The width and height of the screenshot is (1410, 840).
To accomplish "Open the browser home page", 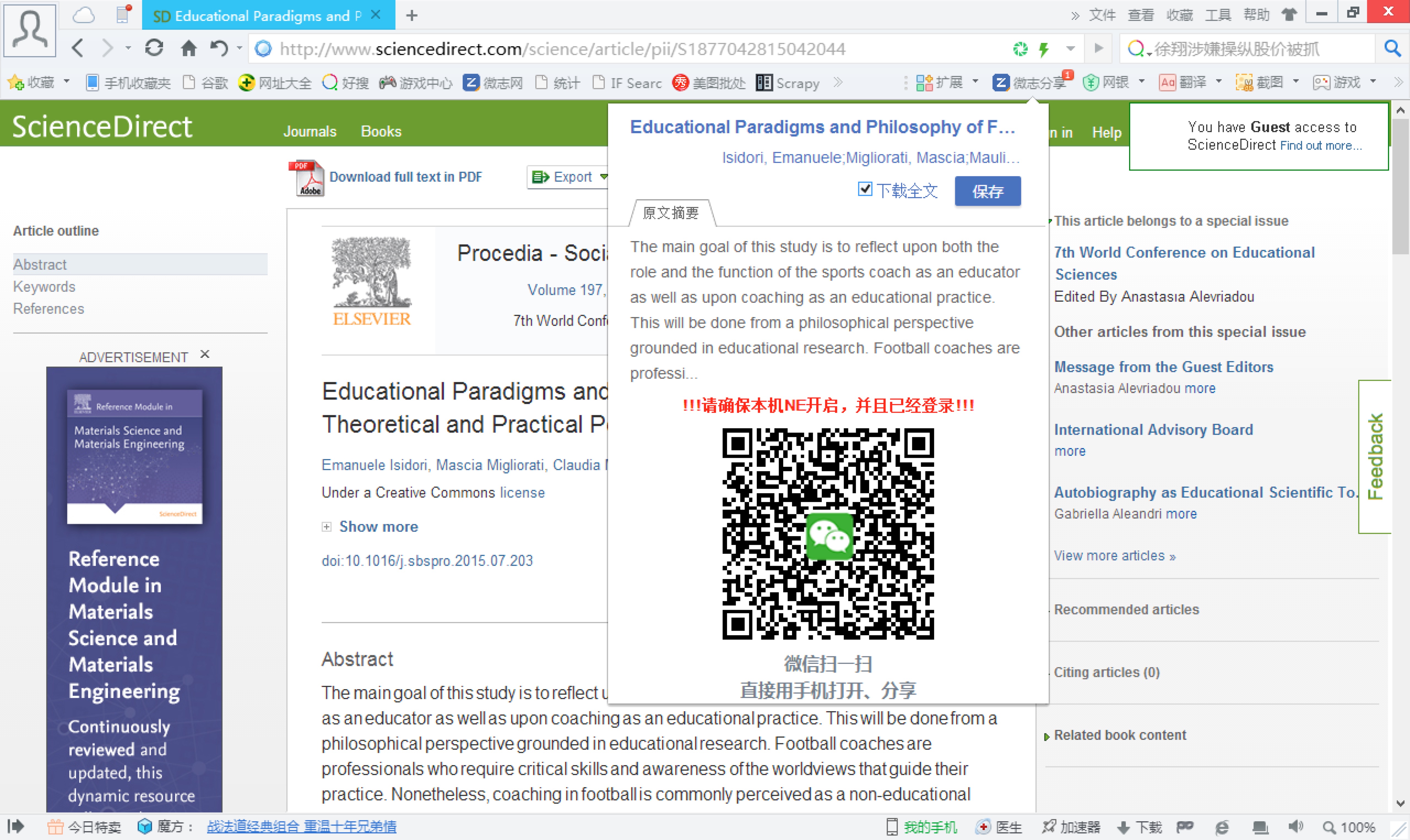I will click(x=189, y=49).
